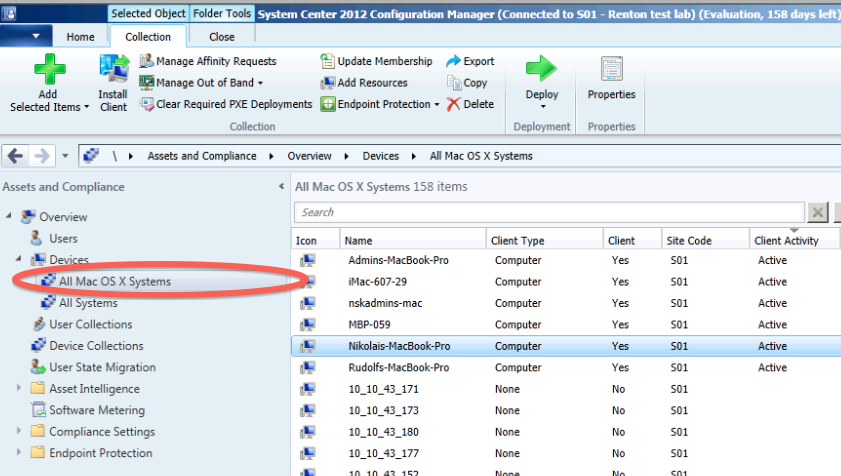
Task: Open the Manage Out of Band dropdown
Action: coord(201,83)
